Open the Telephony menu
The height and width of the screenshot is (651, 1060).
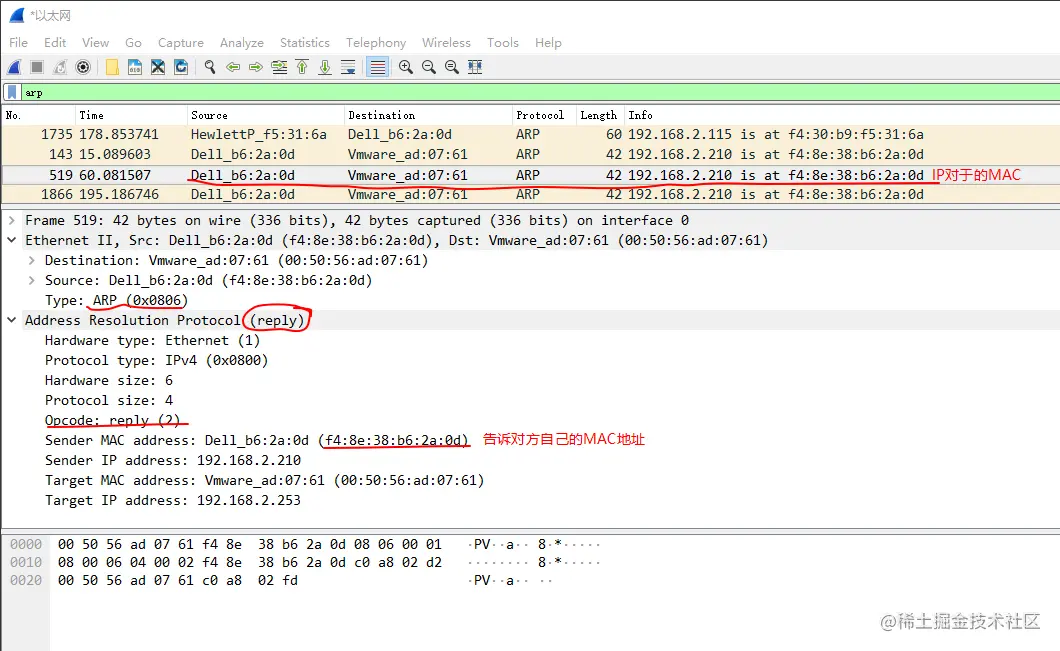click(376, 43)
